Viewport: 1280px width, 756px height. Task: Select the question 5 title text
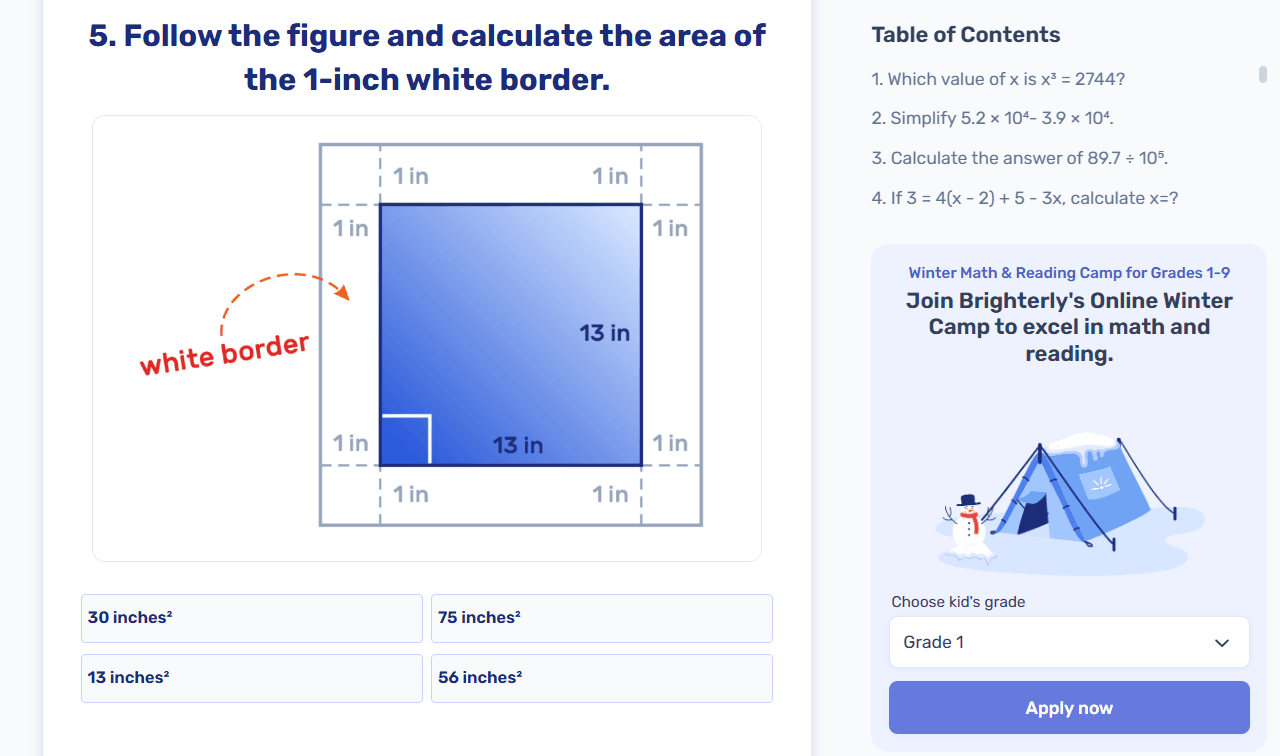pyautogui.click(x=426, y=57)
